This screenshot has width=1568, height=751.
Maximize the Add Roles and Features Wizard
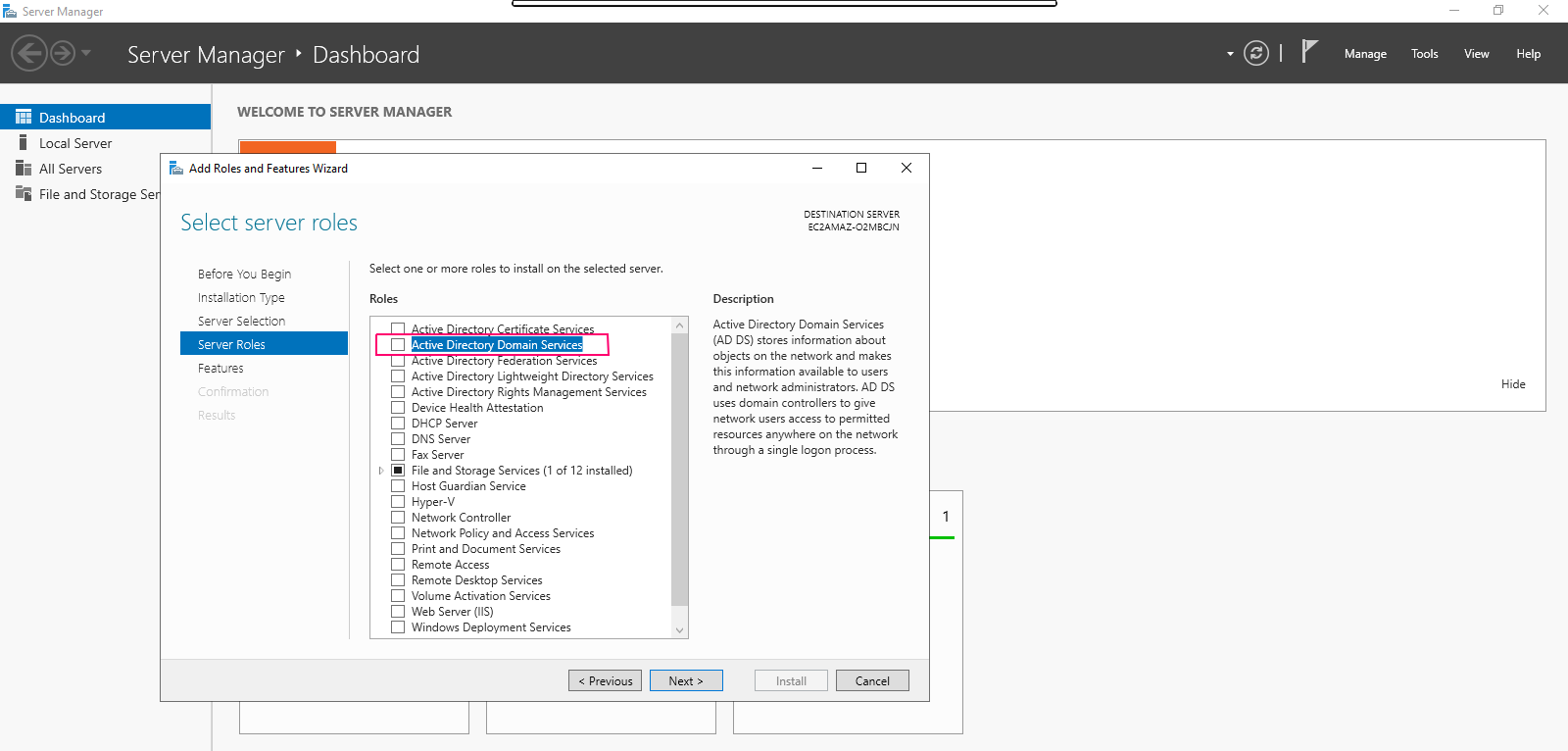click(x=861, y=168)
